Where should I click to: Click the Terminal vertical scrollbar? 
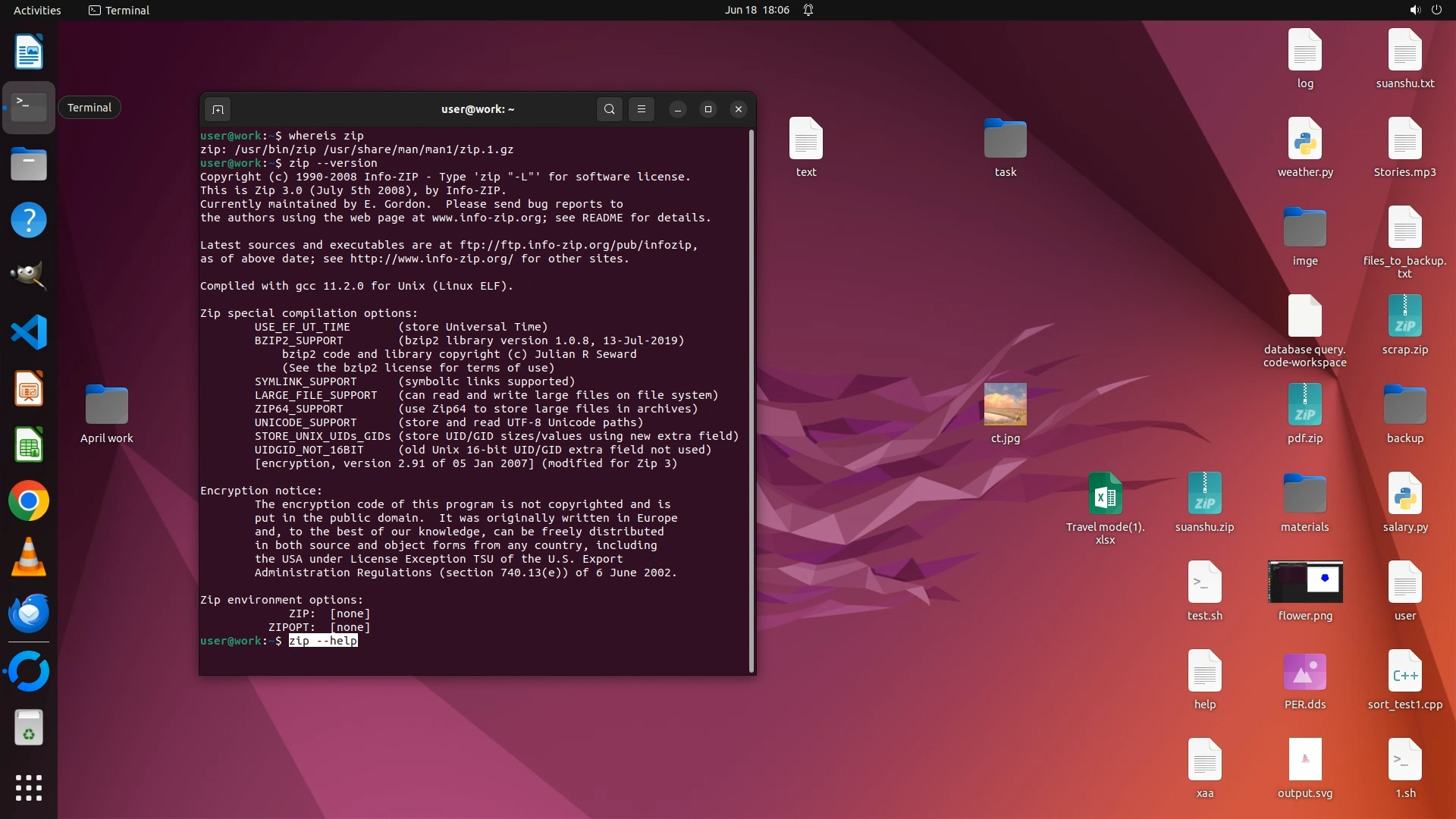pyautogui.click(x=752, y=400)
